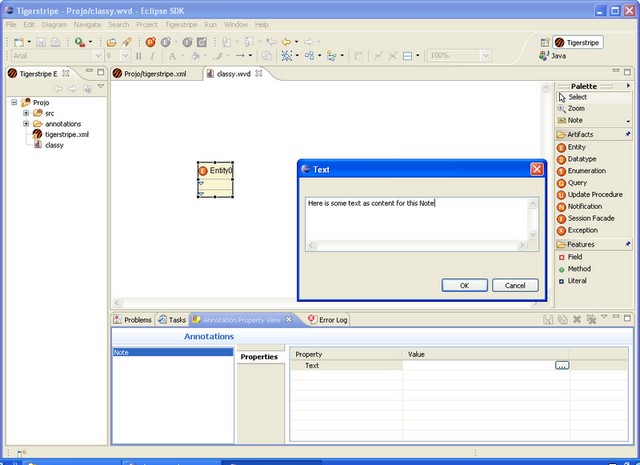This screenshot has height=465, width=640.
Task: Pin the Artifacts palette drawer
Action: [x=628, y=134]
